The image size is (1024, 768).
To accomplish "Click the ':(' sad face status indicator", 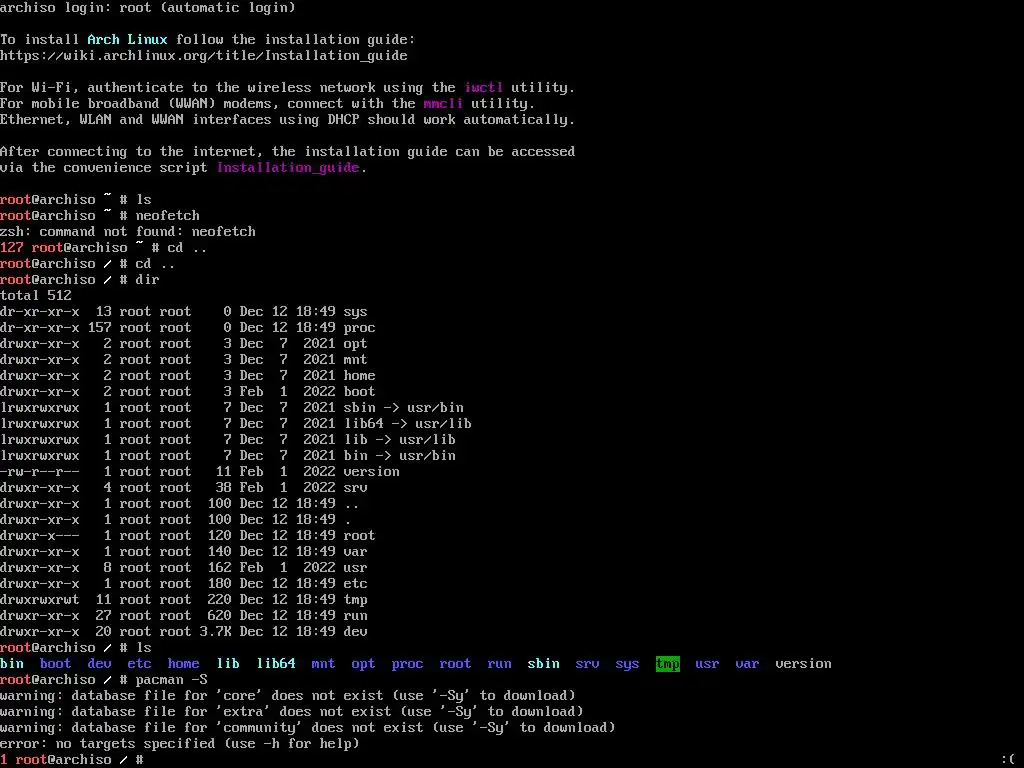I will tap(1008, 760).
